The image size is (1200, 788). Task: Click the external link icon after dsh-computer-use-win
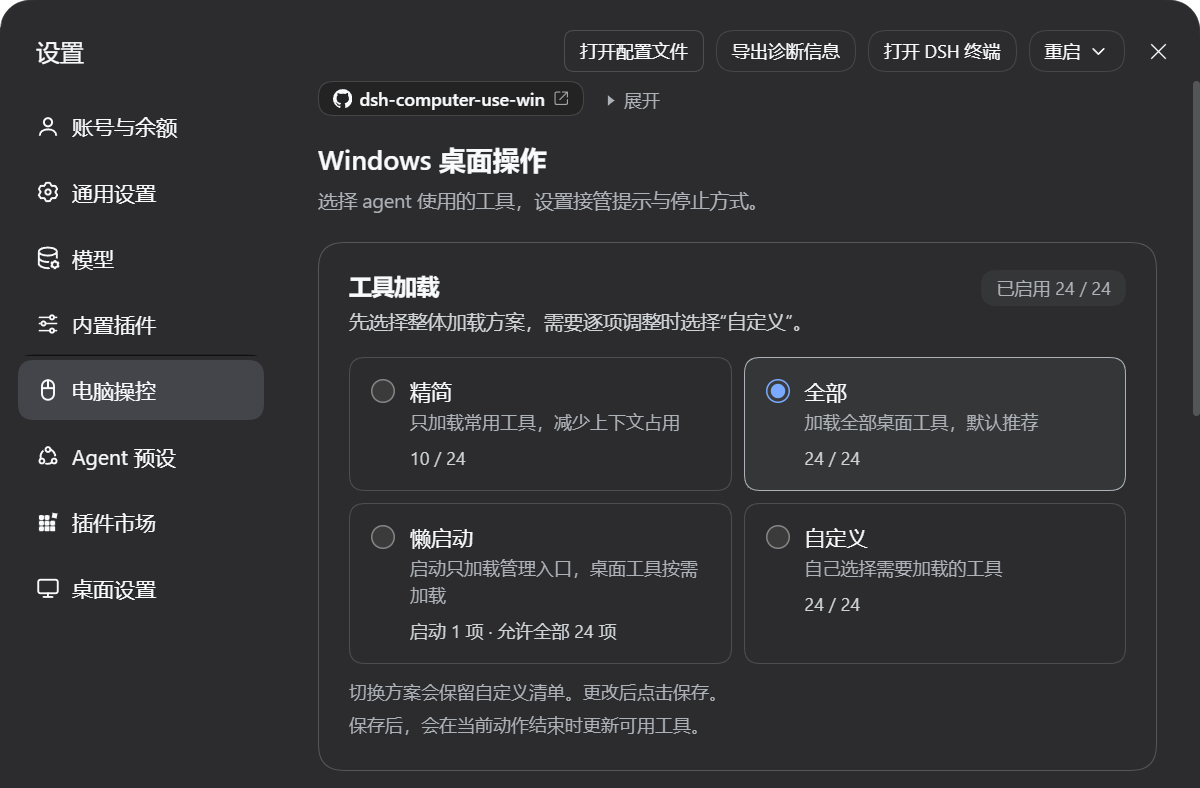562,99
